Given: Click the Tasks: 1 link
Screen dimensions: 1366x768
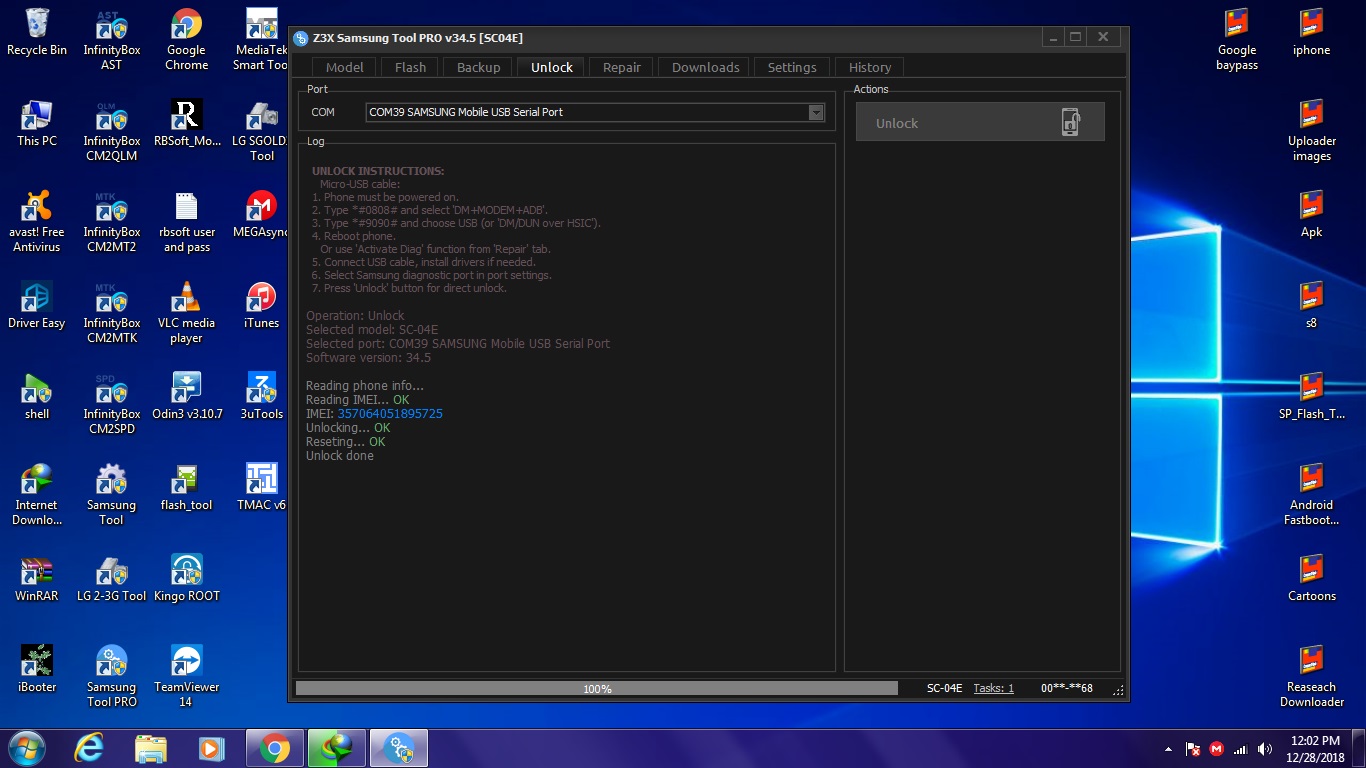Looking at the screenshot, I should point(993,688).
